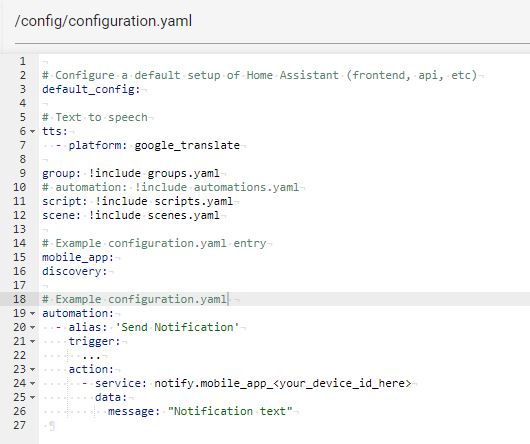Collapse the data block at line 25
The height and width of the screenshot is (444, 530).
[x=32, y=397]
